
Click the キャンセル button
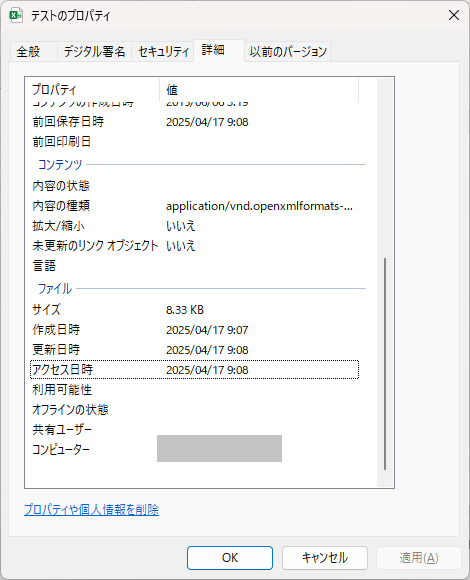pyautogui.click(x=325, y=558)
